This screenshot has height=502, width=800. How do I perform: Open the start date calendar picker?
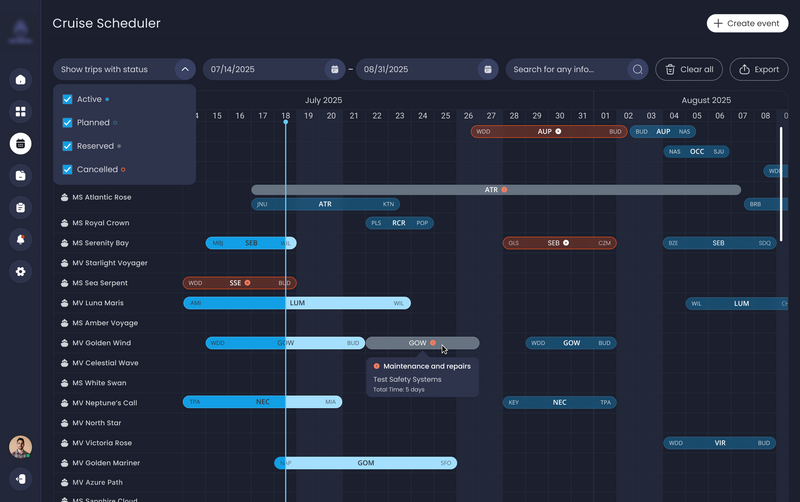pos(334,70)
